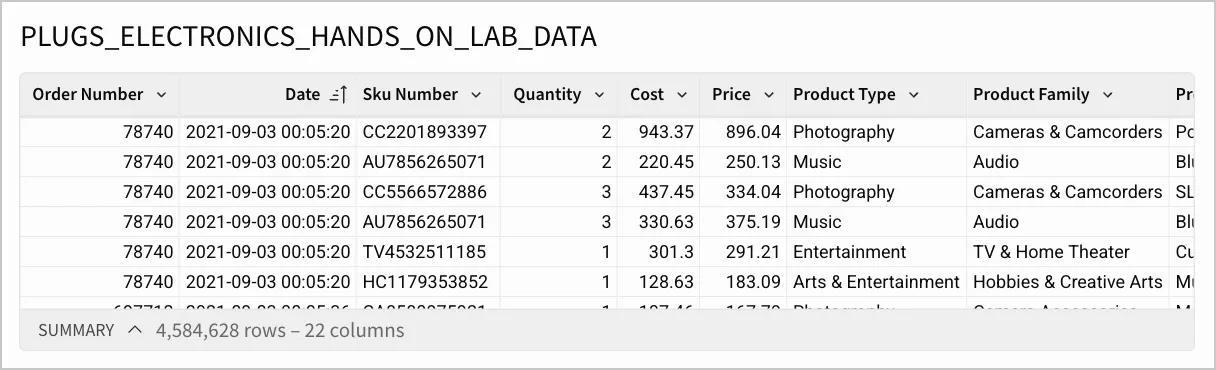Viewport: 1216px width, 370px height.
Task: Select the Product Family cell Hobbies & Creative Arts
Action: tap(1068, 282)
